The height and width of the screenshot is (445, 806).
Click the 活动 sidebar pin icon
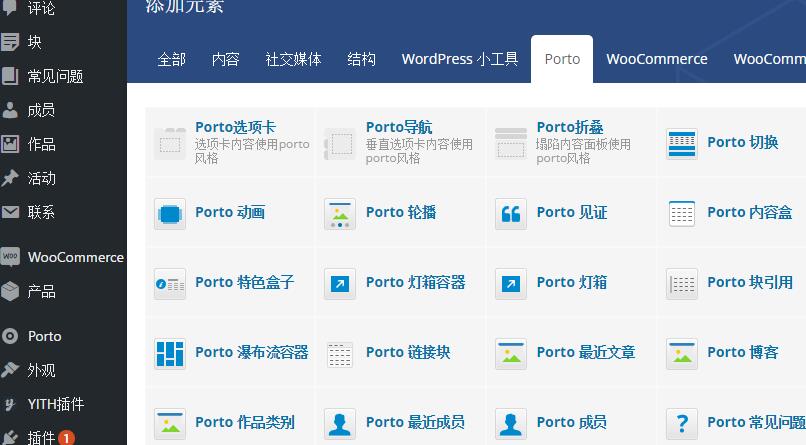tap(10, 178)
